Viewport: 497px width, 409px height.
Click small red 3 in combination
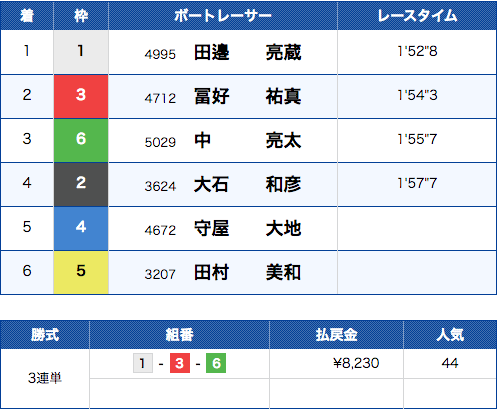tap(180, 363)
